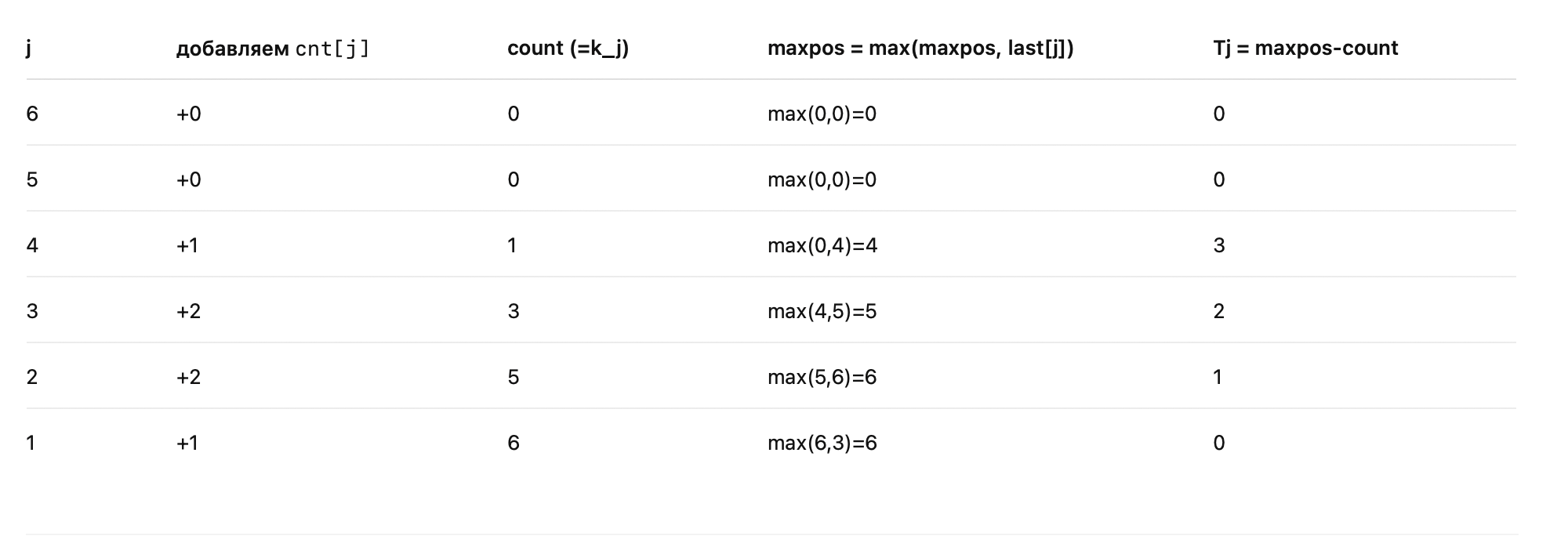The height and width of the screenshot is (536, 1568).
Task: Click the "j" column header
Action: coord(29,49)
